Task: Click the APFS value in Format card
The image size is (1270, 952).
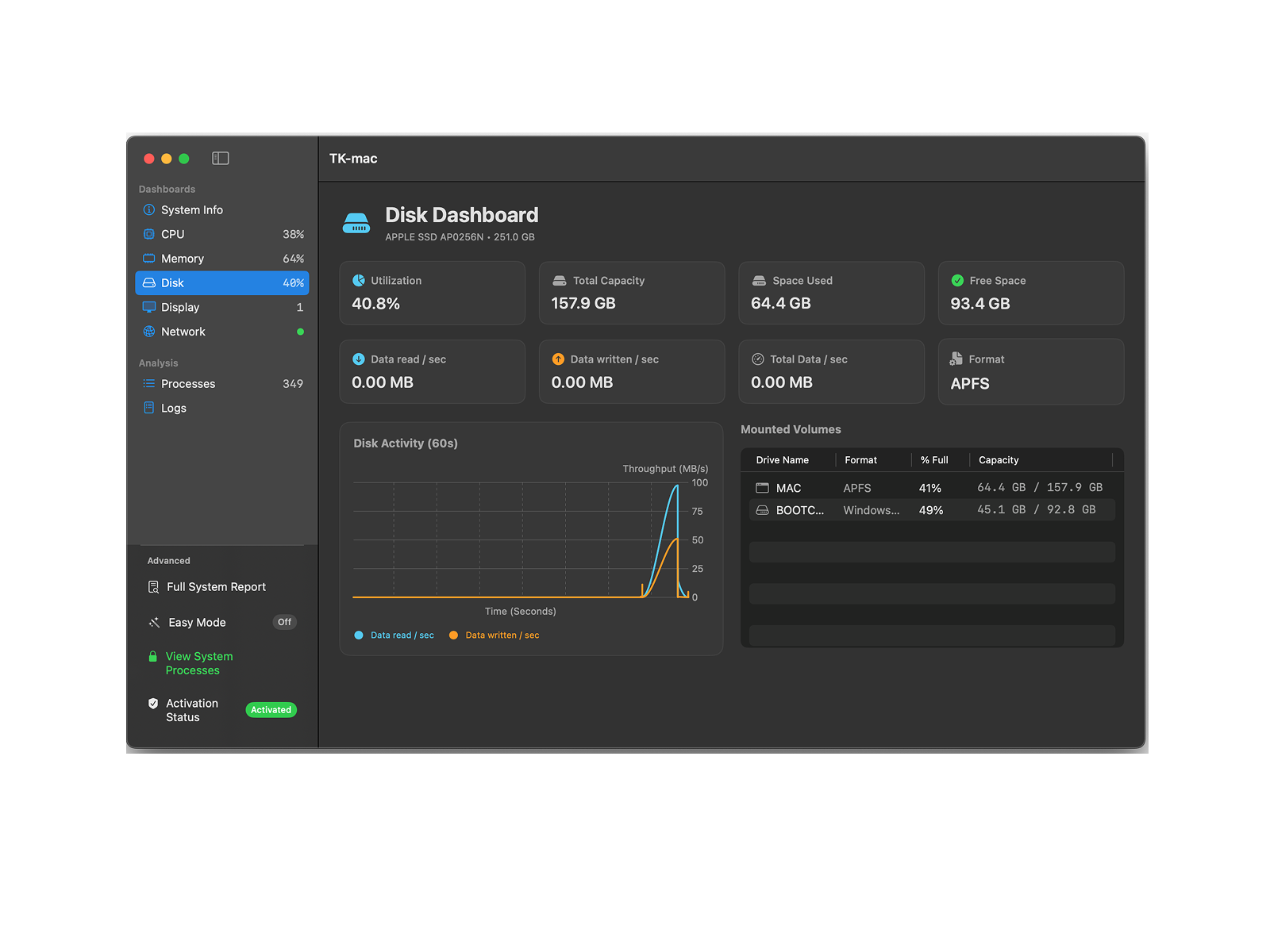Action: (970, 384)
